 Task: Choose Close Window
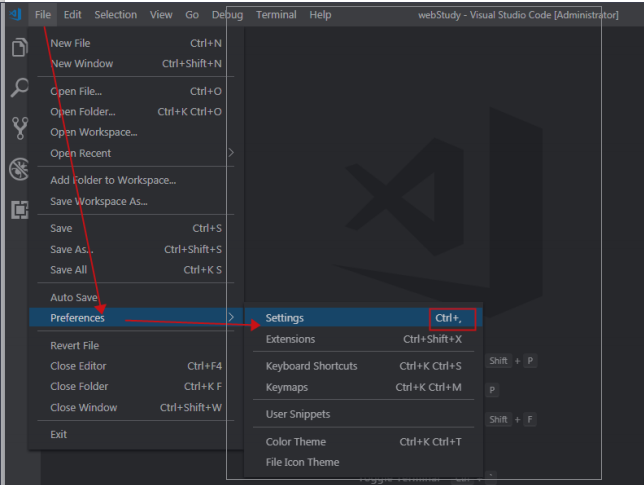(x=136, y=407)
